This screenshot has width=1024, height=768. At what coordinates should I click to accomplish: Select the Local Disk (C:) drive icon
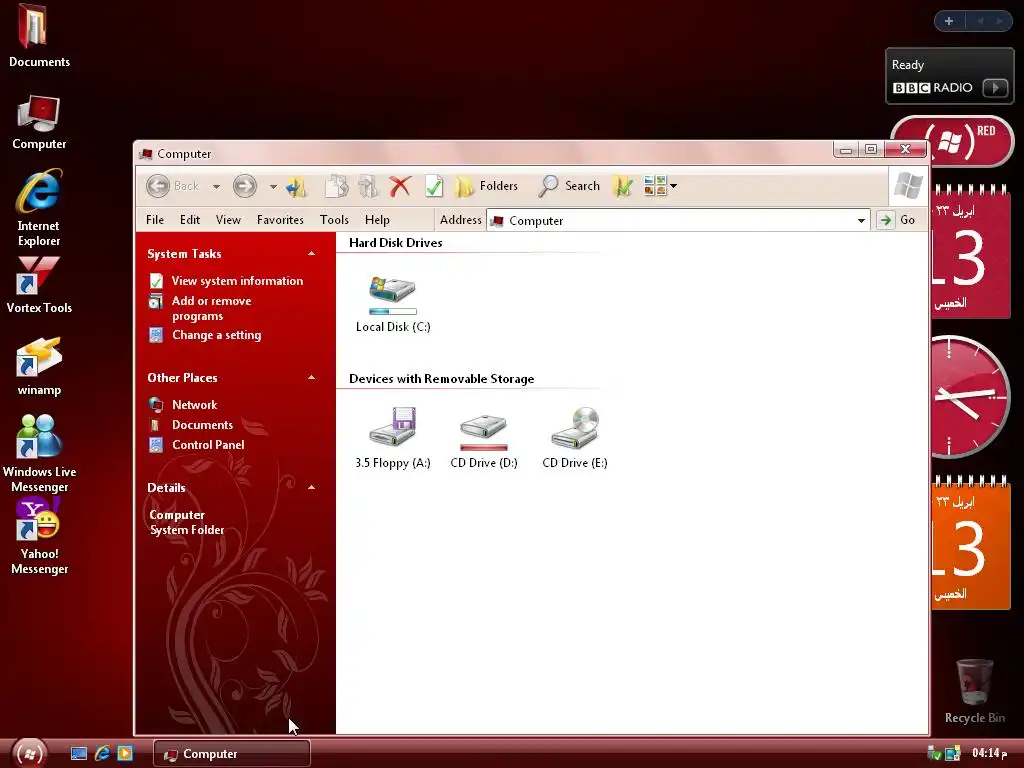pos(392,304)
